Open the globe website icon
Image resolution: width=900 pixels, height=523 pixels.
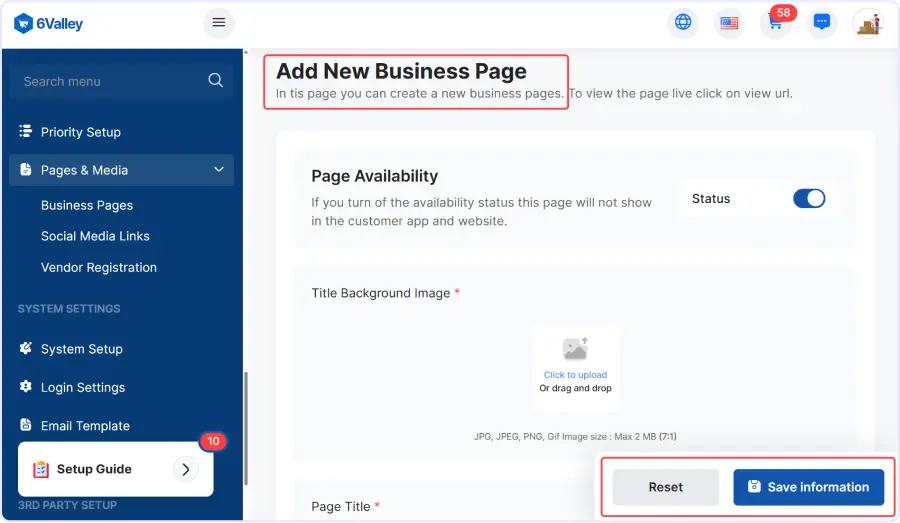click(683, 22)
